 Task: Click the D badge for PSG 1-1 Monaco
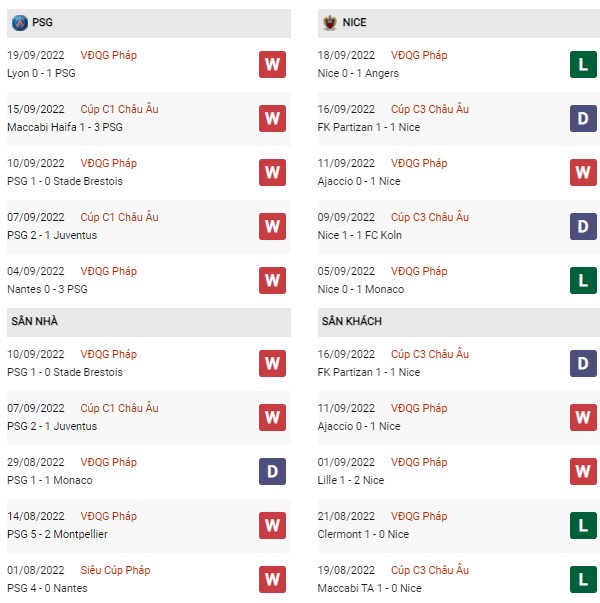[272, 471]
